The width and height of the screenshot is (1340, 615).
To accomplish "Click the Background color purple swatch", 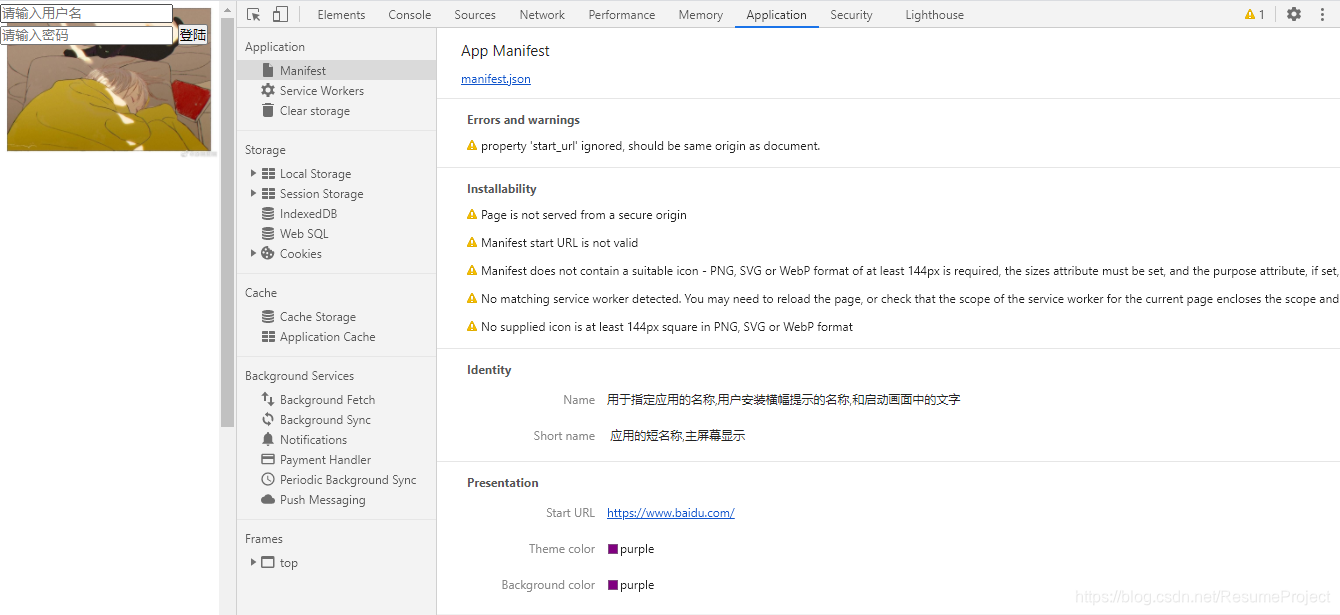I will [614, 585].
